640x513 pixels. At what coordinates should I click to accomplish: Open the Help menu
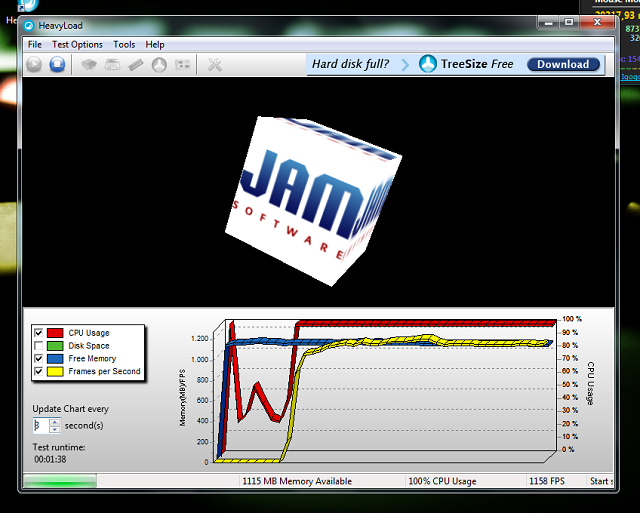(x=155, y=44)
